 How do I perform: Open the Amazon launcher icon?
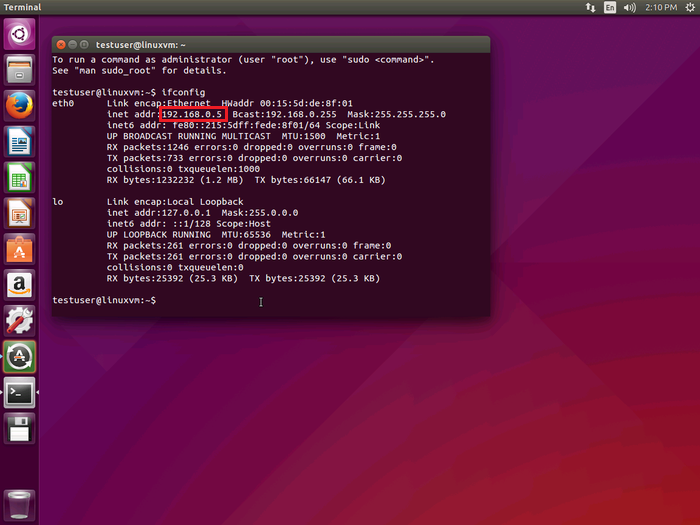(x=19, y=285)
